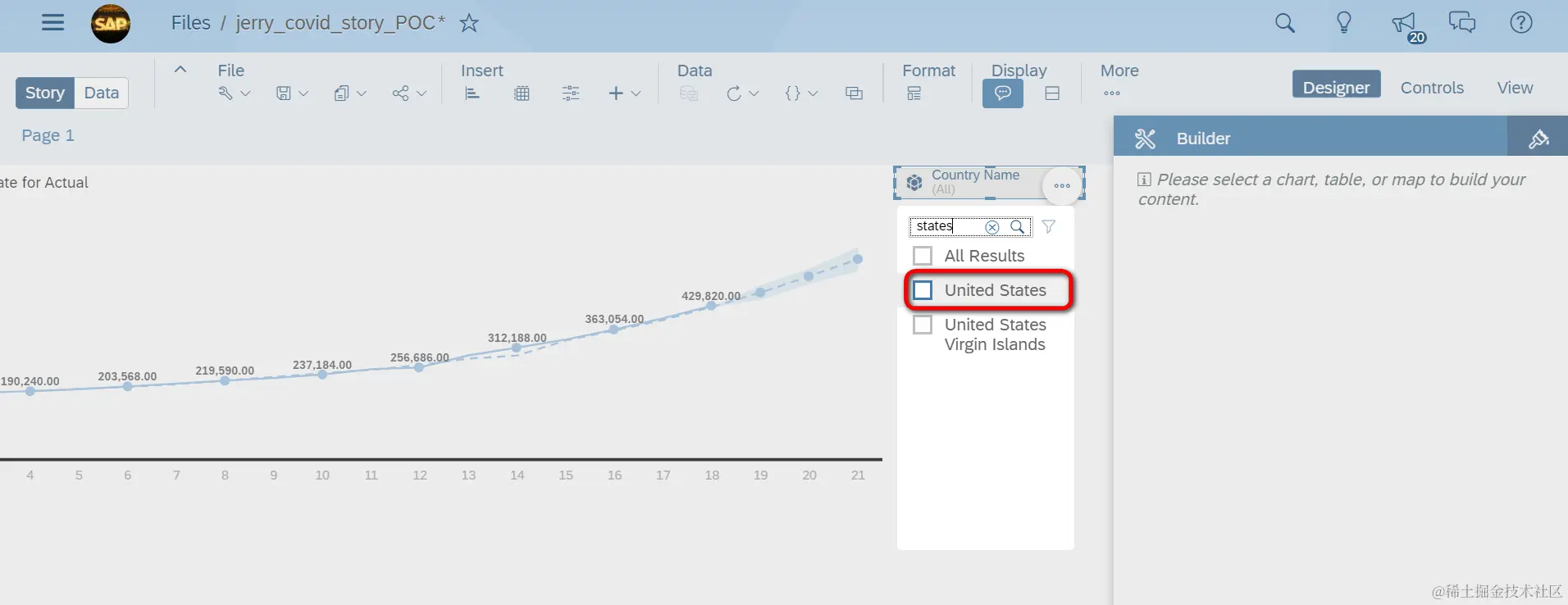Open the Files breadcrumb link
This screenshot has height=605, width=1568.
190,23
